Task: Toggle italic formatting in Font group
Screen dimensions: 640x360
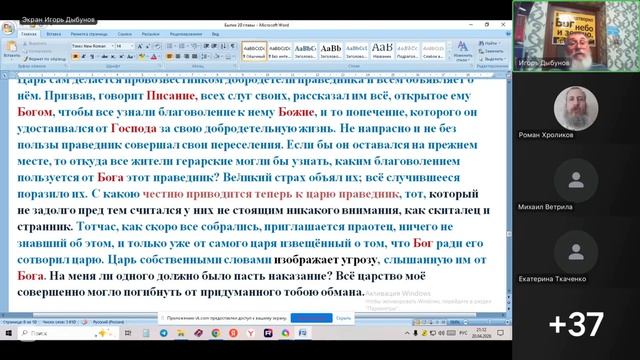Action: pyautogui.click(x=84, y=56)
